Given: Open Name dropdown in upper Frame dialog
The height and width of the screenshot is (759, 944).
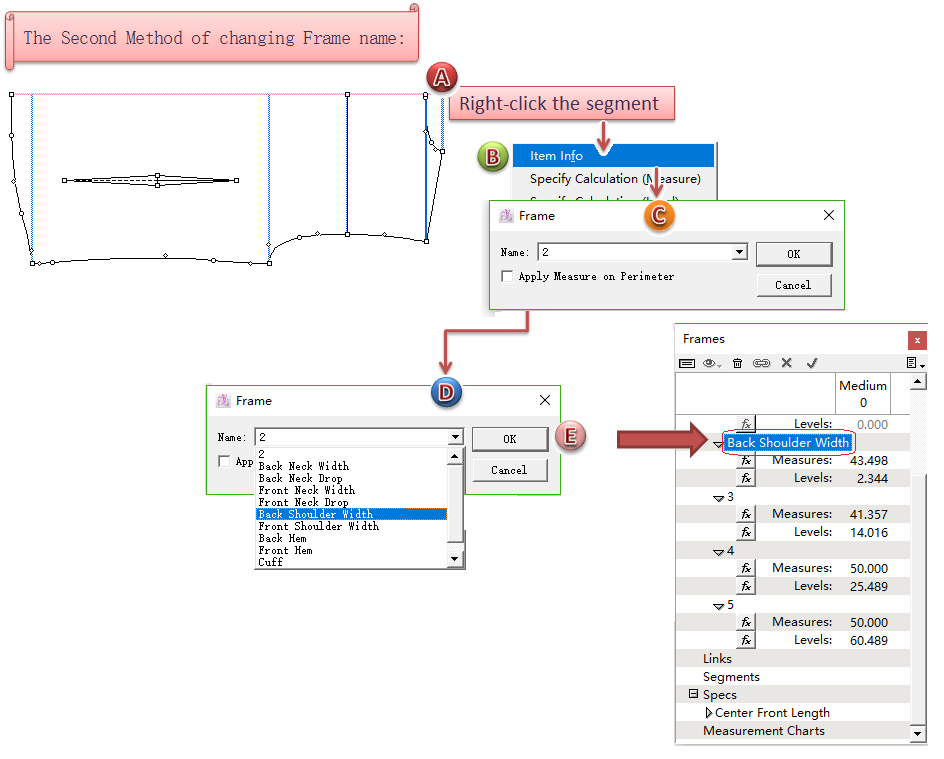Looking at the screenshot, I should [x=739, y=254].
